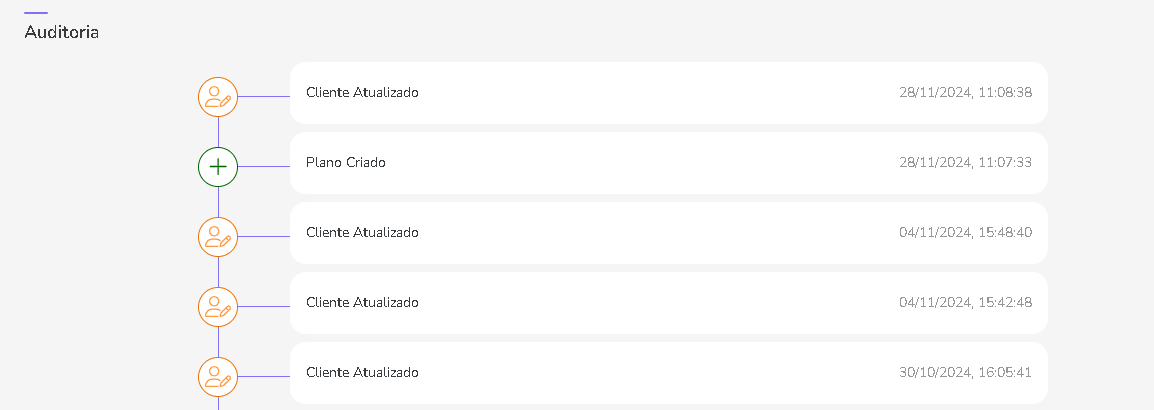
Task: Open the Cliente Atualizado card from 30/10/2024
Action: [668, 373]
